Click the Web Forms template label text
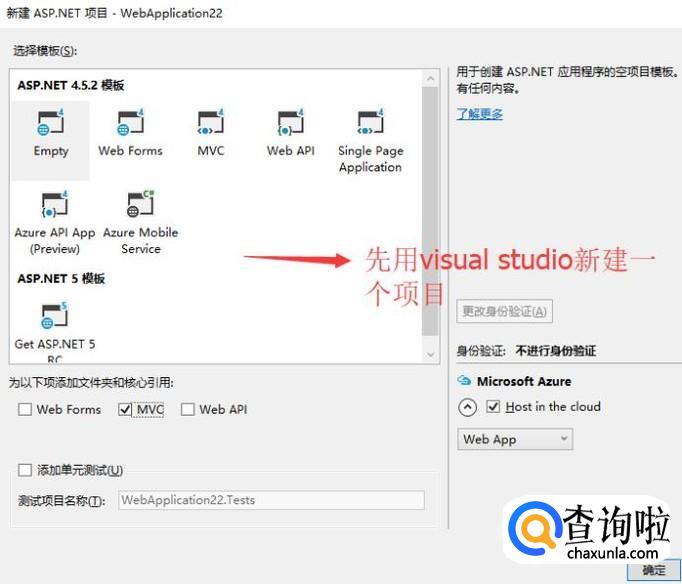This screenshot has height=584, width=682. point(130,151)
